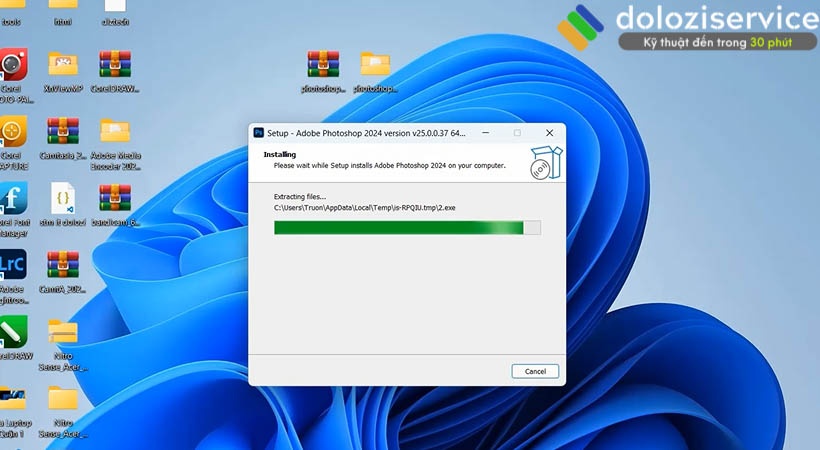Select the photoshop RAR archive on desktop
This screenshot has width=820, height=450.
click(x=323, y=64)
